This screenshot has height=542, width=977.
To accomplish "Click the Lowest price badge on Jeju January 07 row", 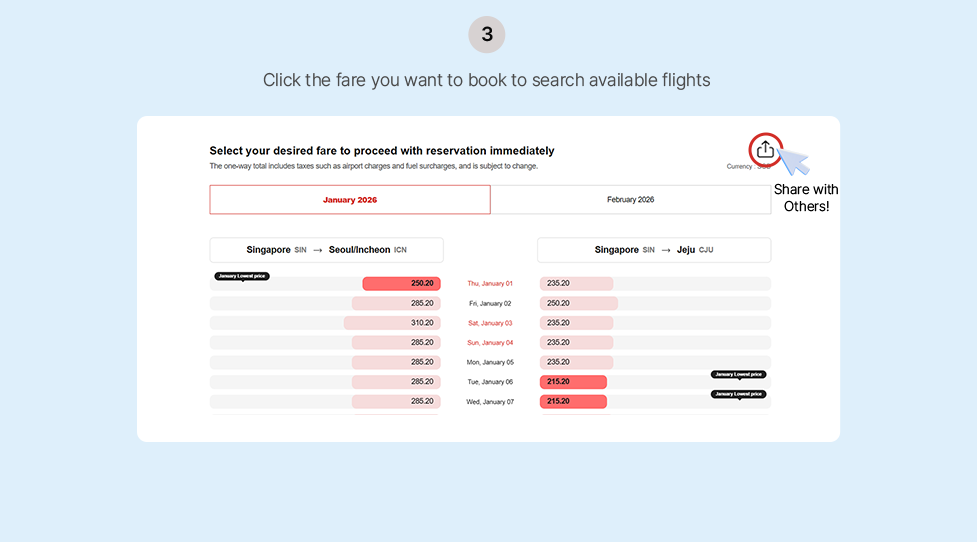I will [738, 394].
